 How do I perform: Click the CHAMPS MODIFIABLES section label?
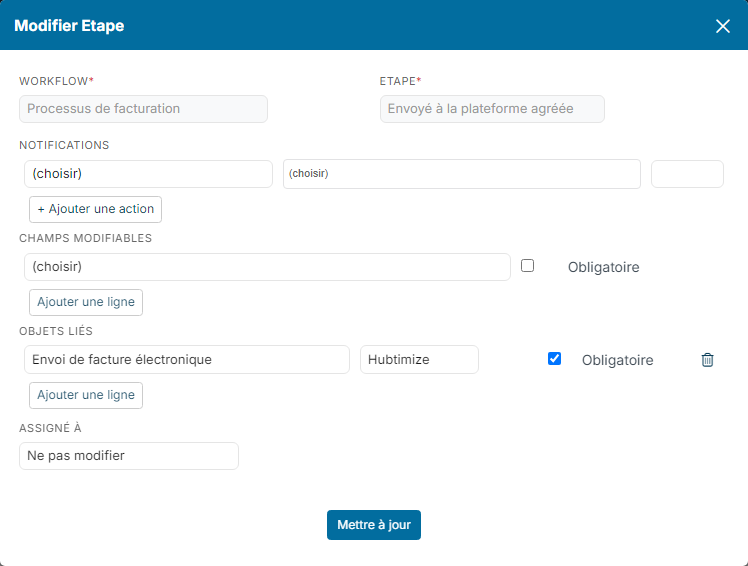tap(85, 238)
